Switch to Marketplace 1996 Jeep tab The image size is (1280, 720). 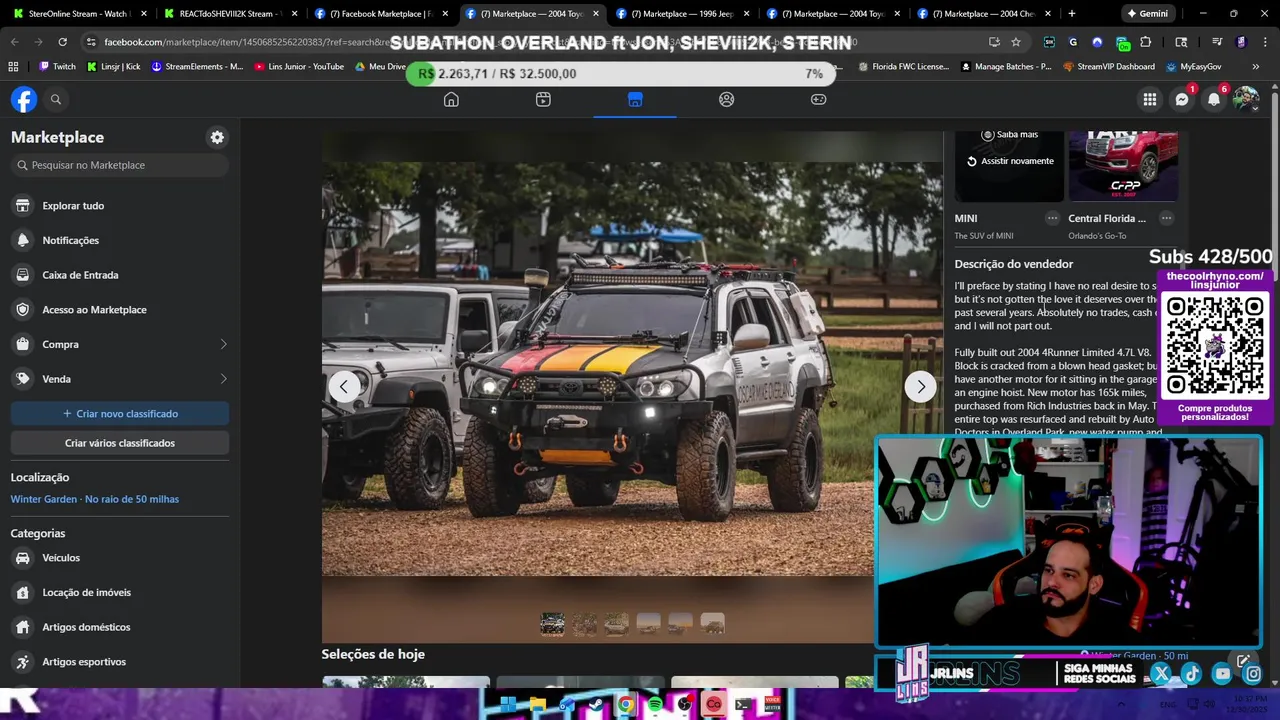683,14
